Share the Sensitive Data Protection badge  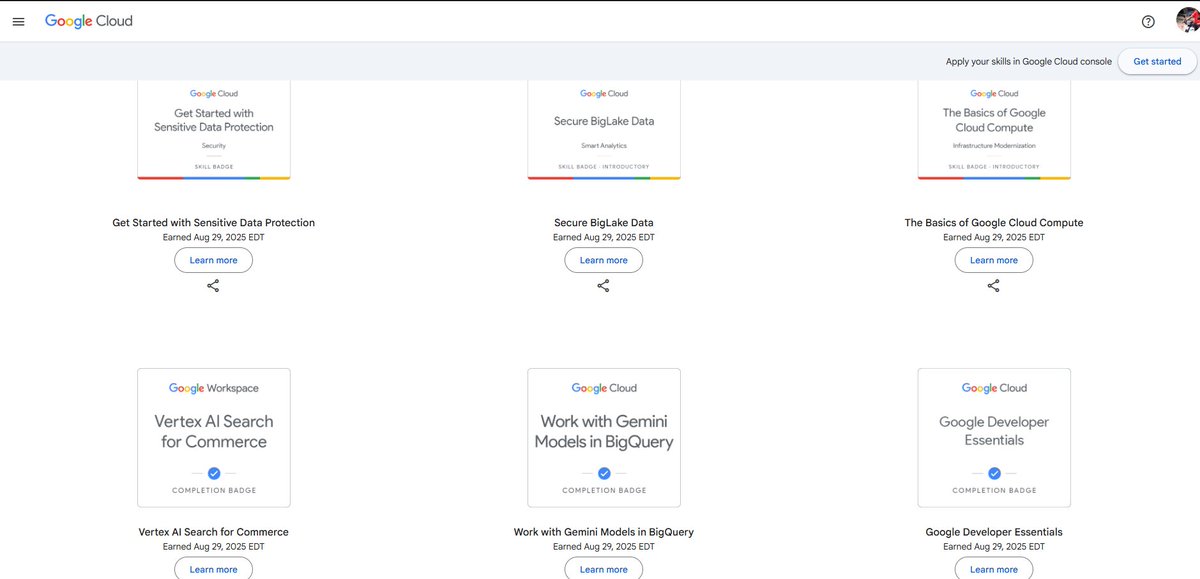pos(213,286)
